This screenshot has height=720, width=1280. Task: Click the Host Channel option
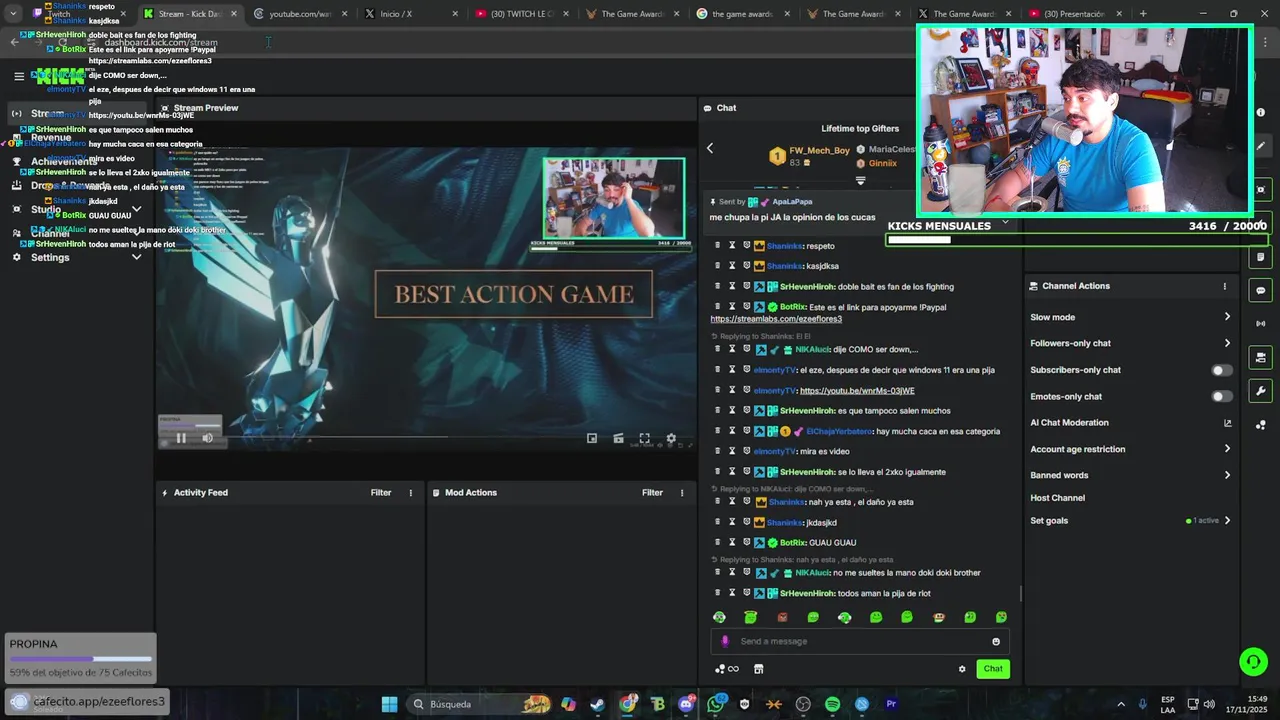coord(1057,498)
